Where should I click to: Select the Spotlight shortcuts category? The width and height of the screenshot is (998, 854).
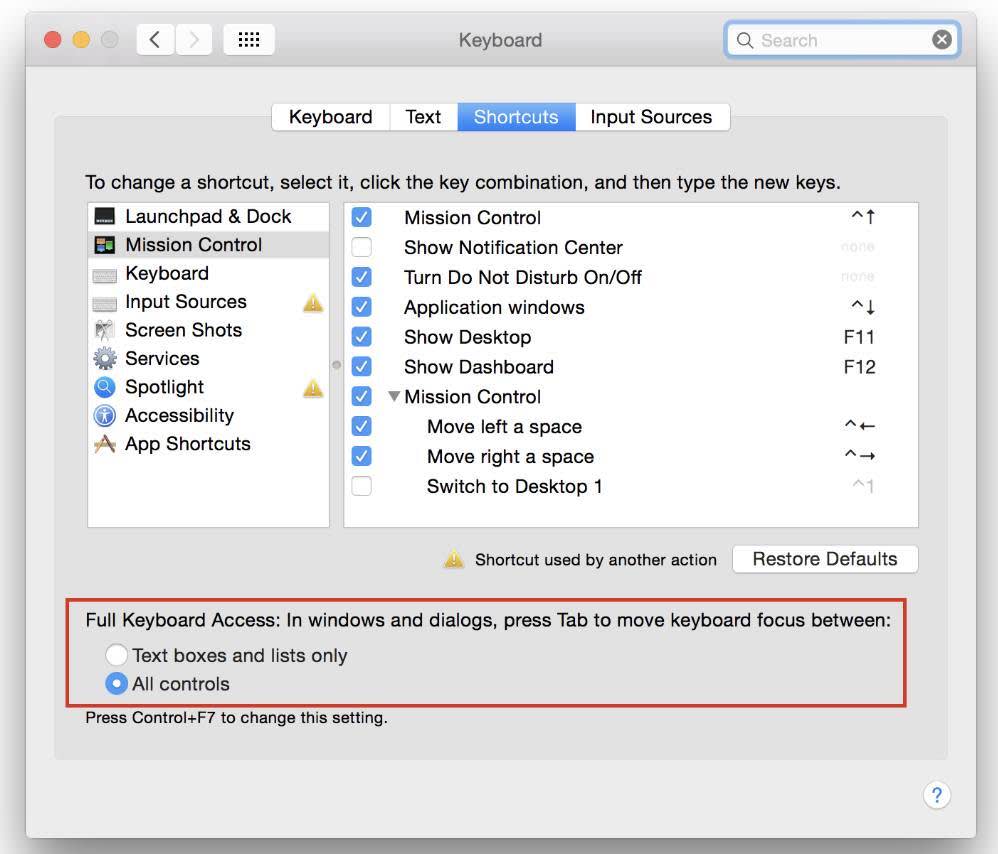pyautogui.click(x=164, y=387)
